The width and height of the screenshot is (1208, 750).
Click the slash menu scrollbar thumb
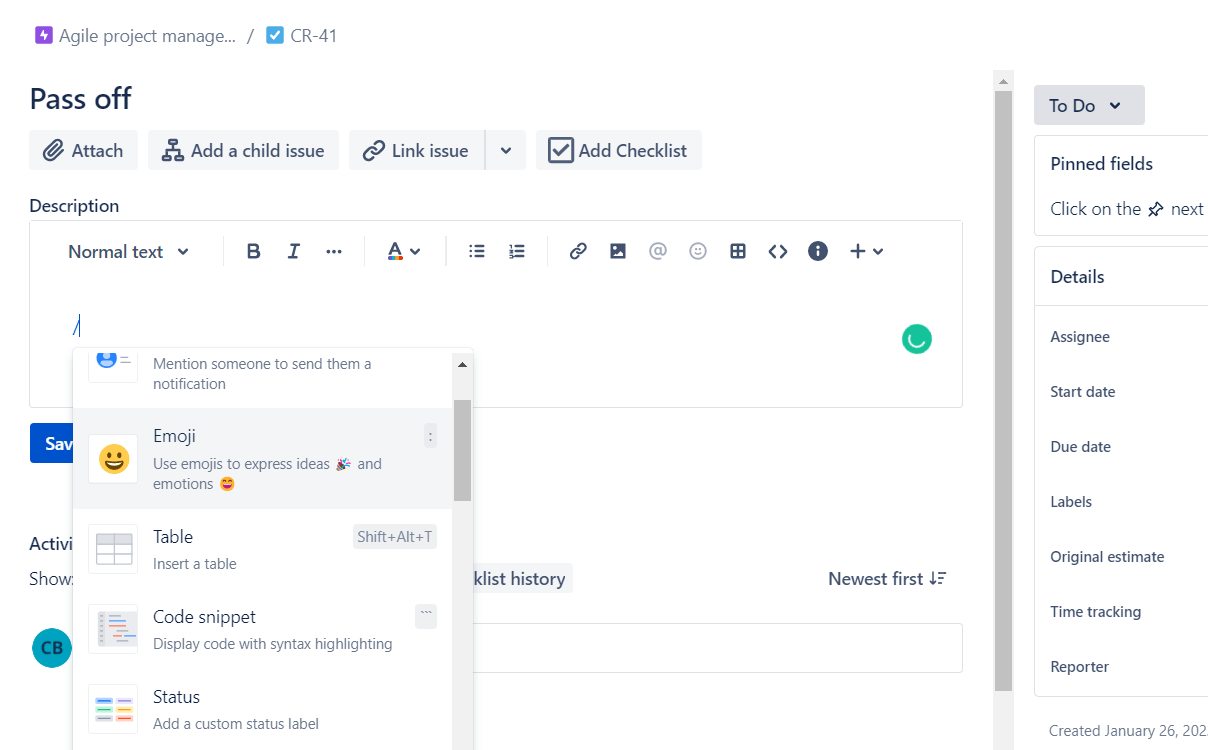pyautogui.click(x=462, y=450)
